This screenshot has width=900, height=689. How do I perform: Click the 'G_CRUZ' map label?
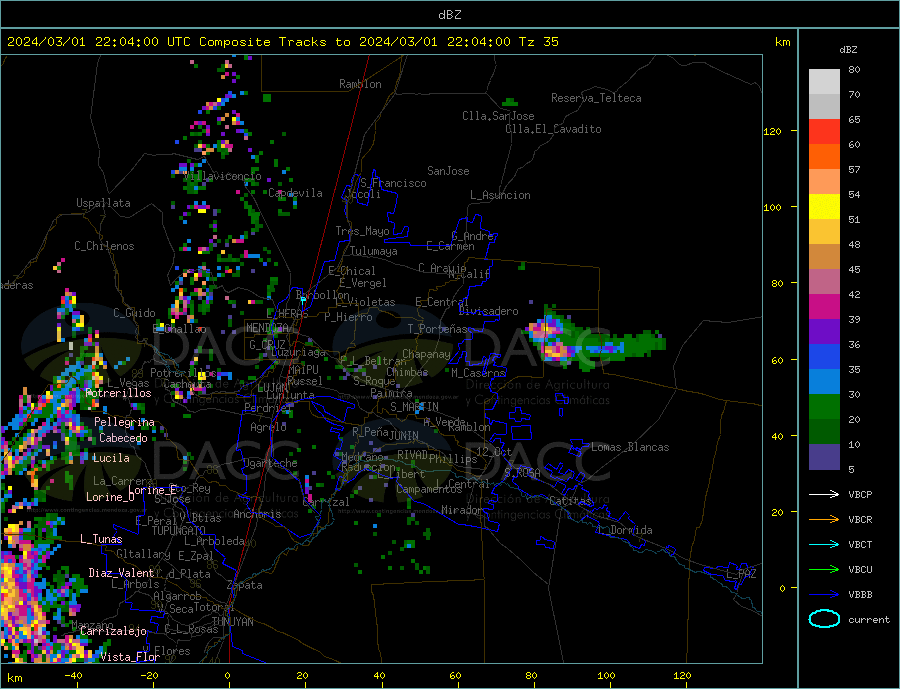(x=267, y=344)
